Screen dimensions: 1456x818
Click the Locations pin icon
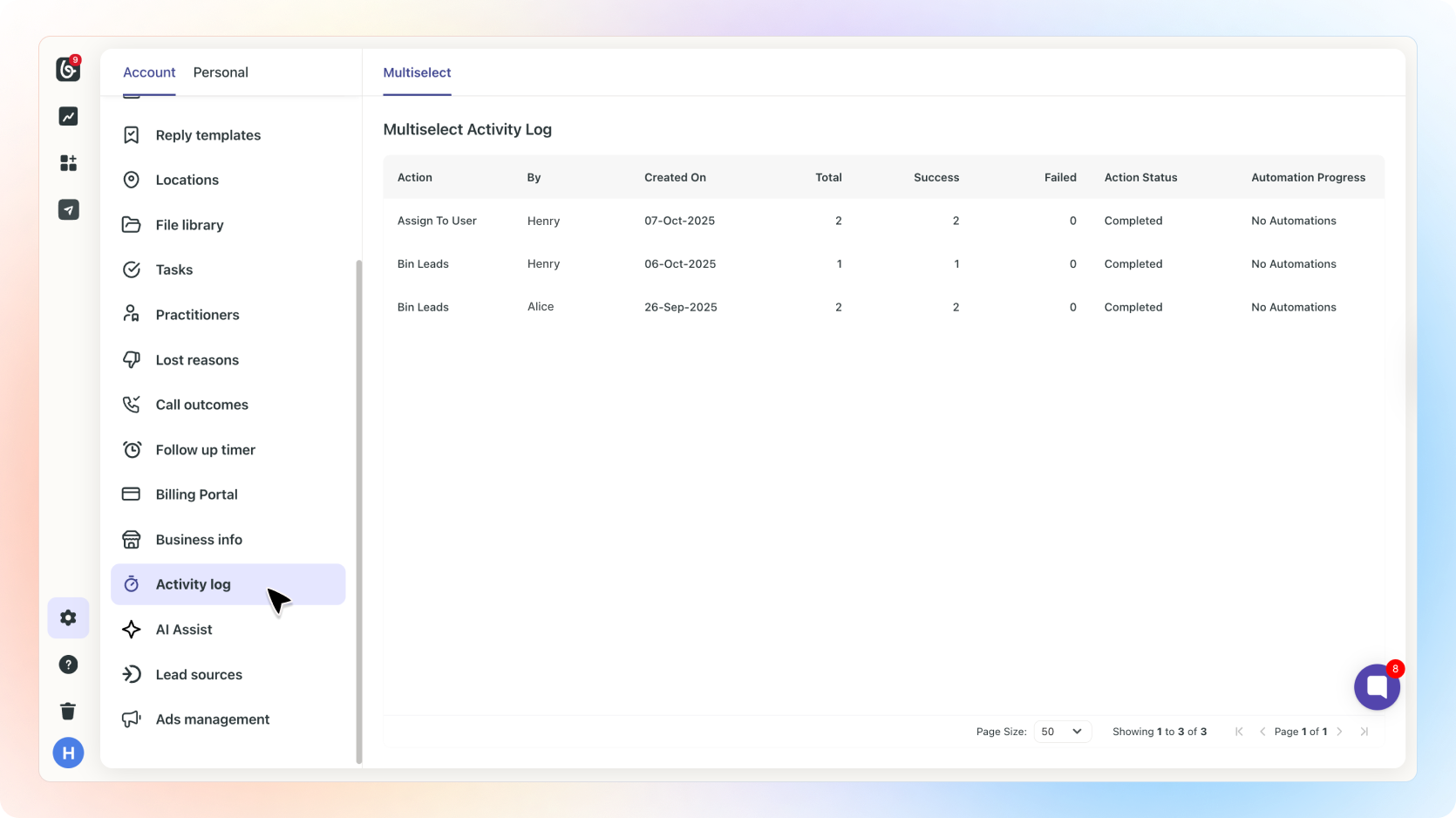[132, 180]
